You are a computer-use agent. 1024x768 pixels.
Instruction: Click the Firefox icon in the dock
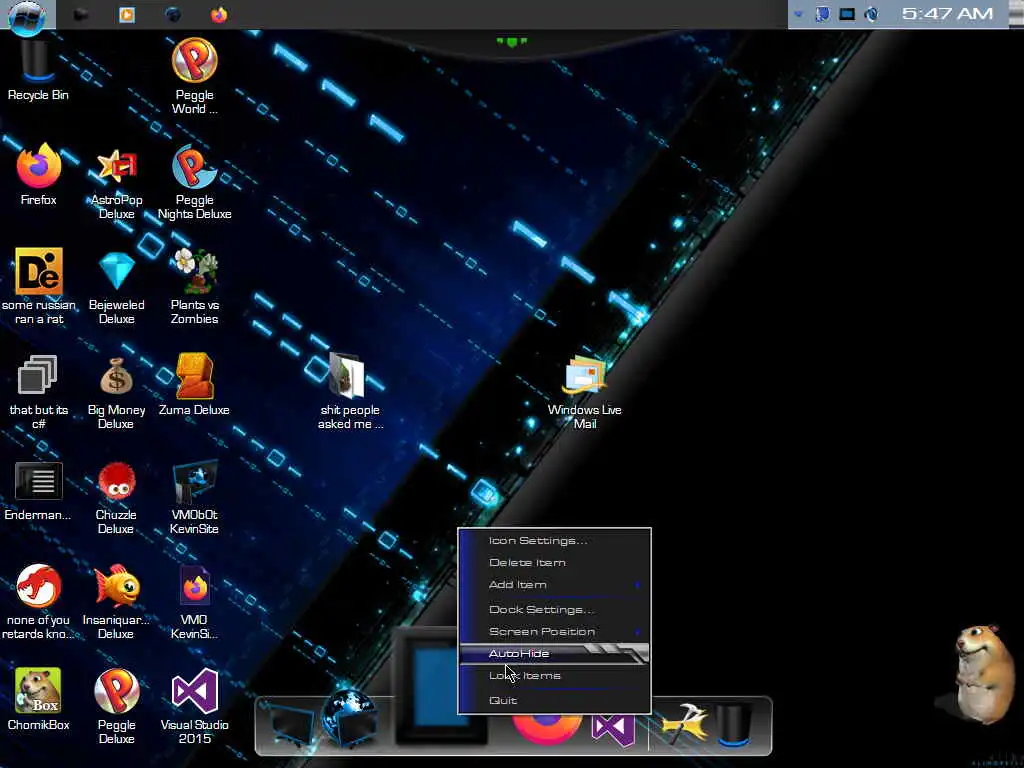click(x=547, y=729)
